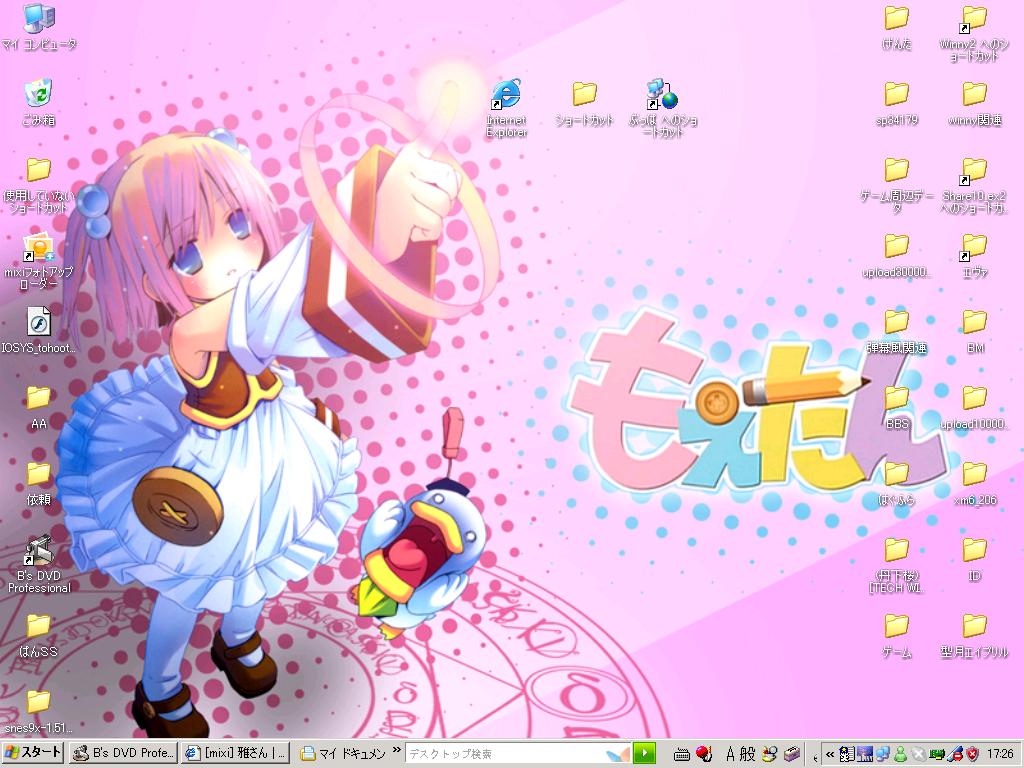Open Share10.ex2 へのショートカット icon
This screenshot has width=1024, height=768.
(x=974, y=184)
